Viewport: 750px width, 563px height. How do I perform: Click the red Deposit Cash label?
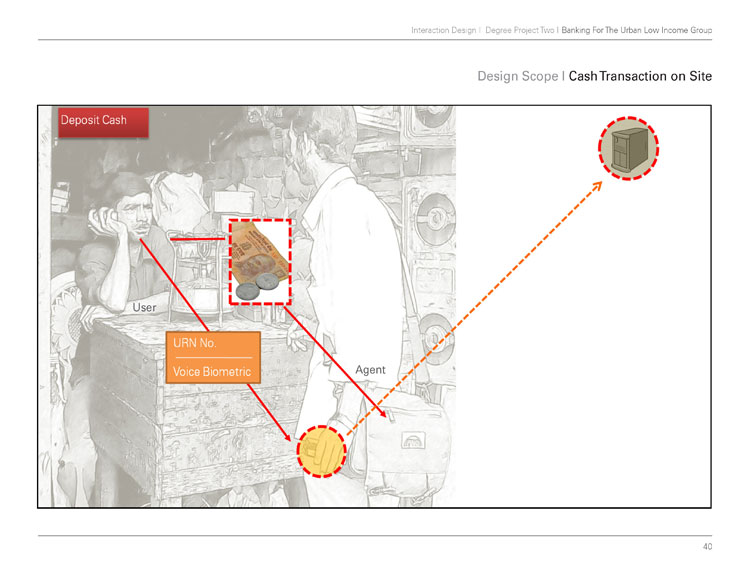tap(103, 122)
